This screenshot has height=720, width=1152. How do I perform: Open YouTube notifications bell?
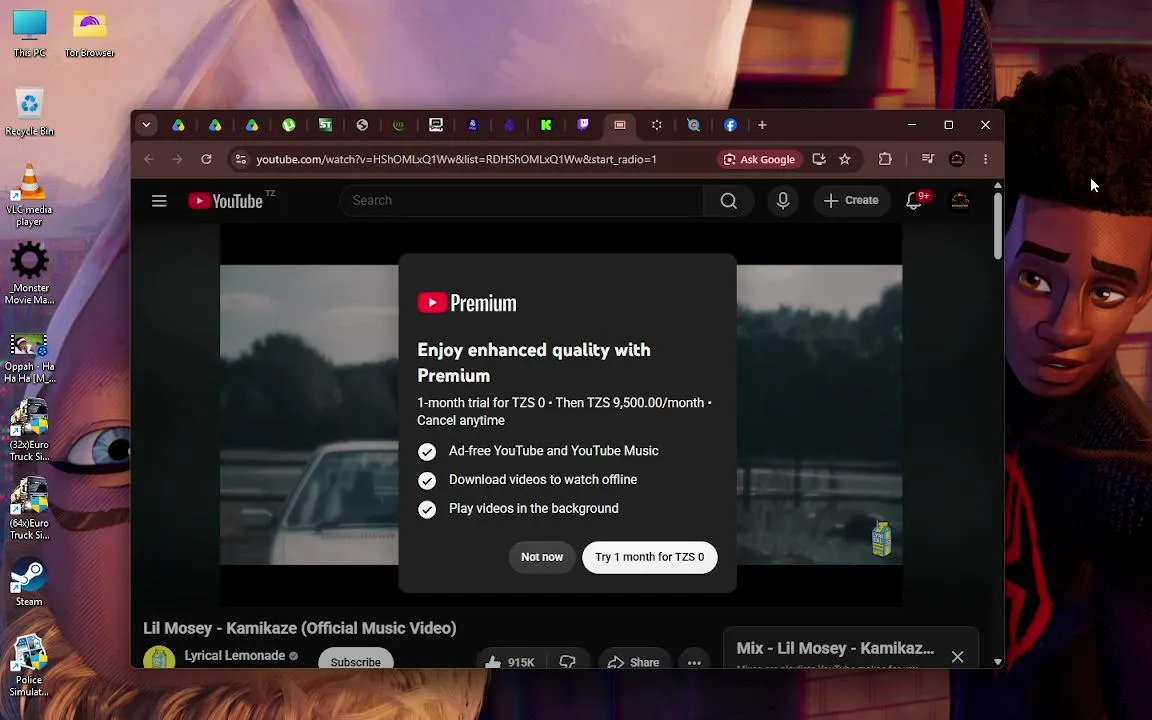tap(914, 201)
